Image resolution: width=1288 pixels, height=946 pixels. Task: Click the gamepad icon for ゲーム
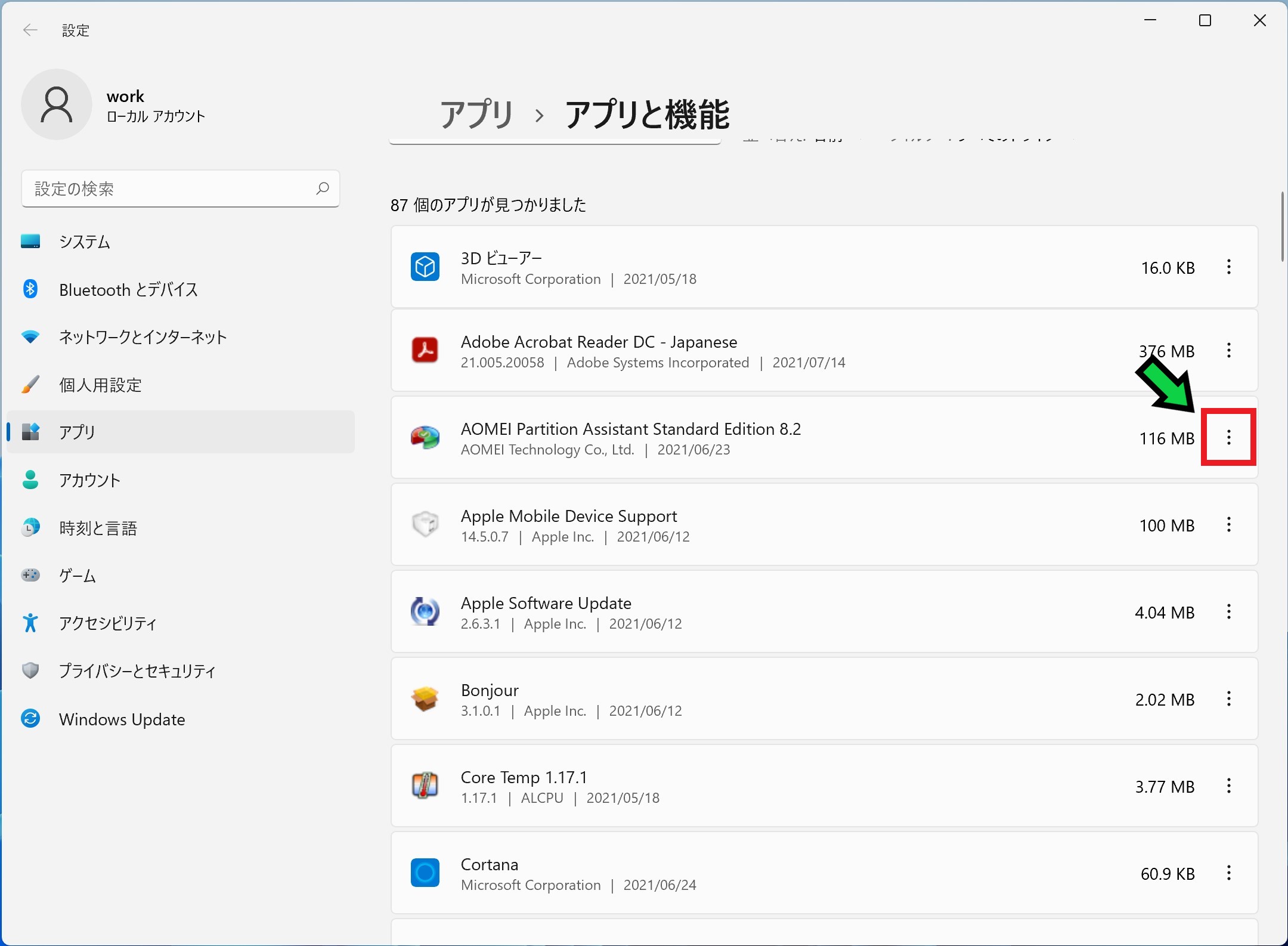coord(30,575)
